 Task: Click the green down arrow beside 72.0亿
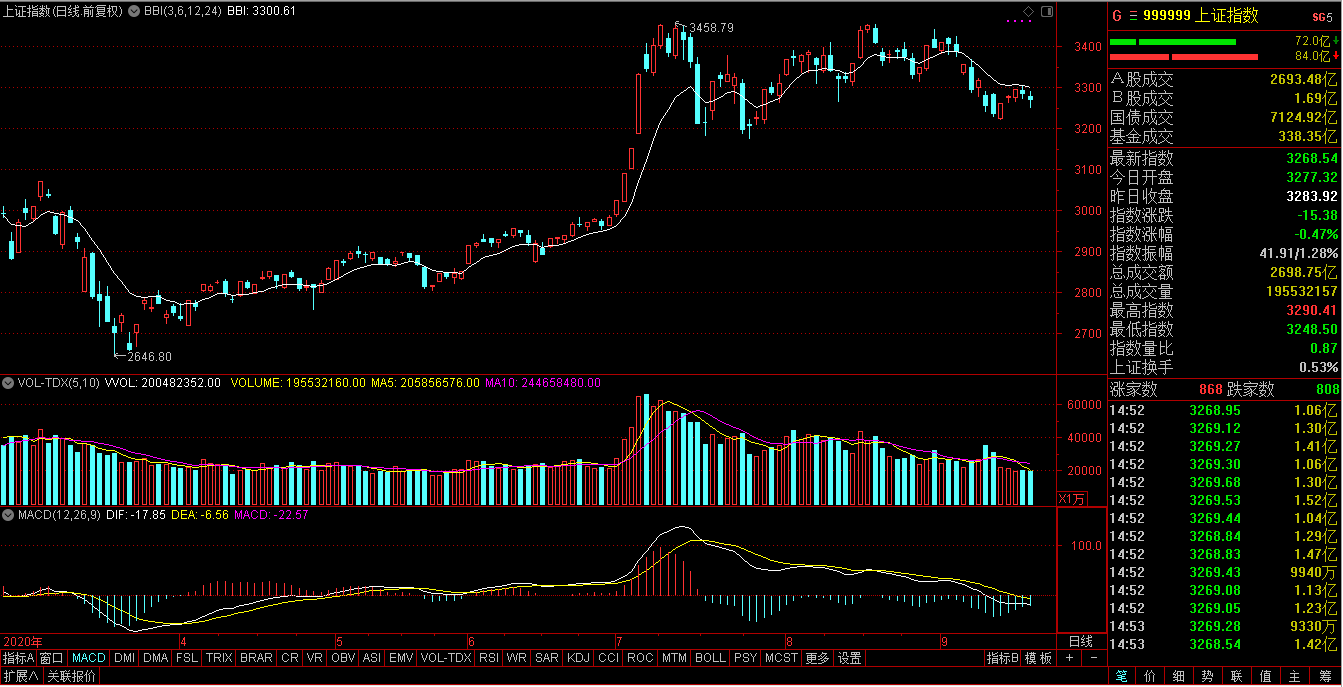click(1337, 41)
